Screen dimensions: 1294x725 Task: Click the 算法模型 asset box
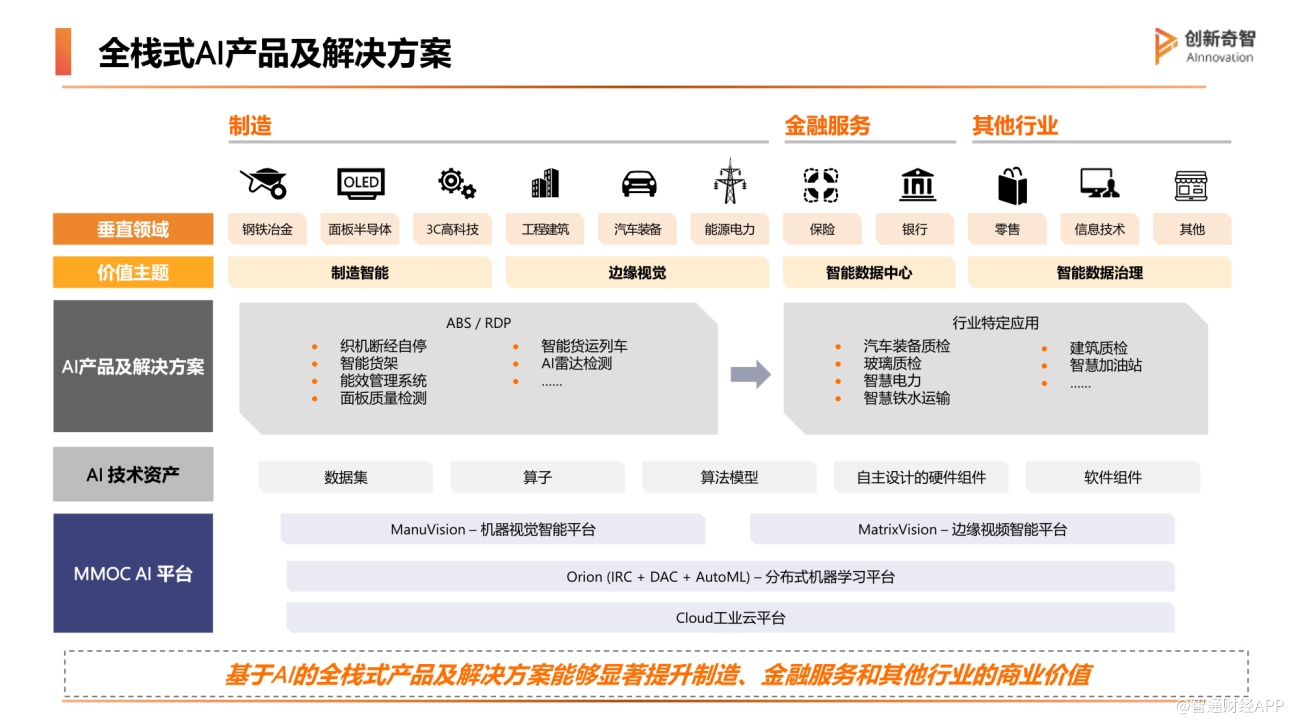point(729,477)
